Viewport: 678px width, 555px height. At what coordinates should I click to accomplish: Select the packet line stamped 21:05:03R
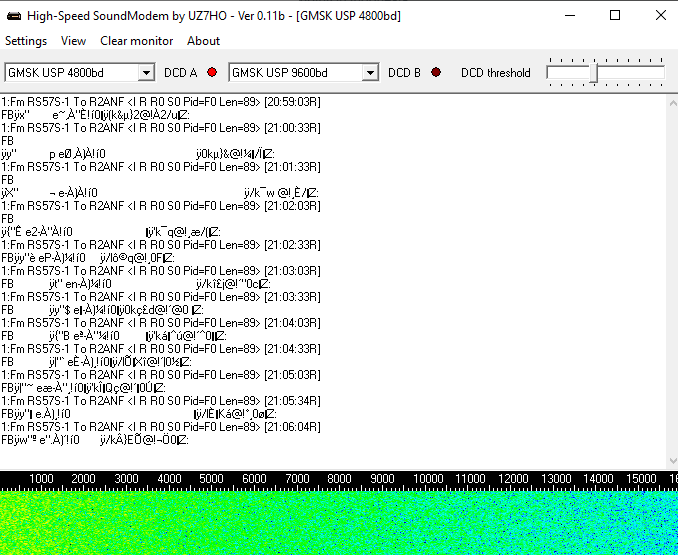(161, 375)
